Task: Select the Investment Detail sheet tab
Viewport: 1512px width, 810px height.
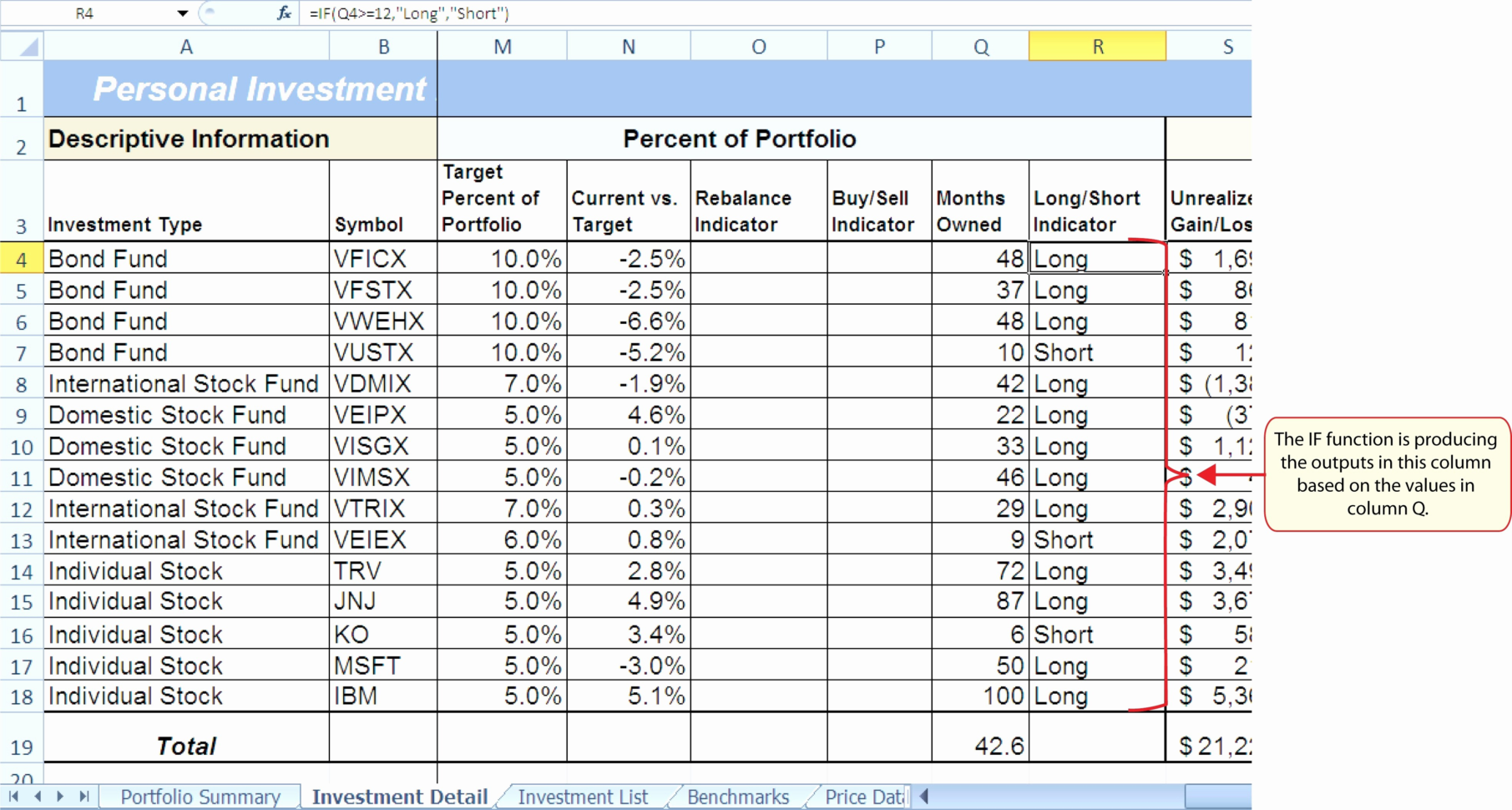Action: (399, 797)
